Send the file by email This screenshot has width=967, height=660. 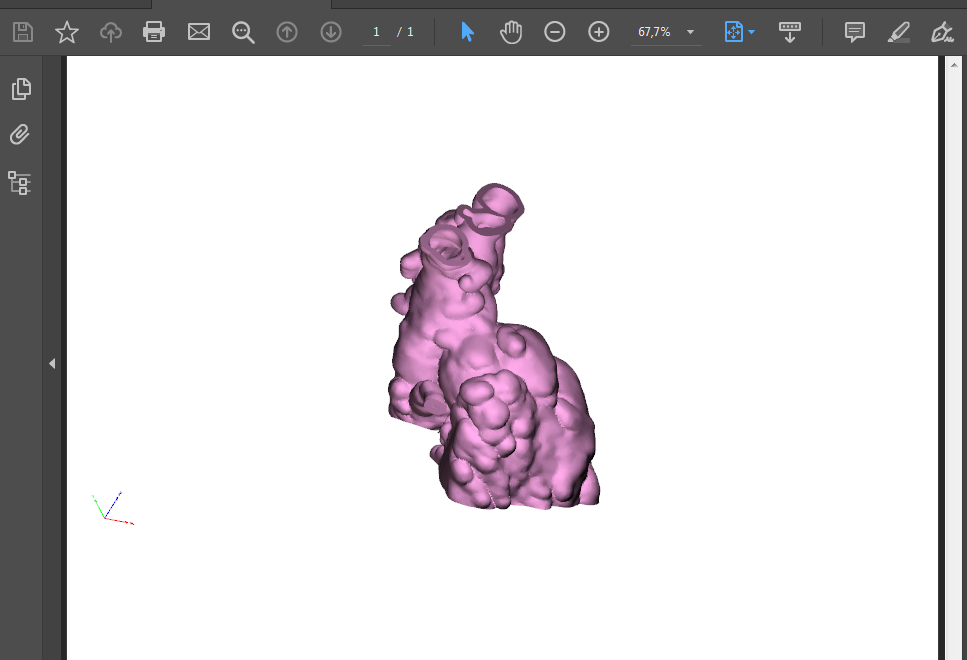(199, 31)
